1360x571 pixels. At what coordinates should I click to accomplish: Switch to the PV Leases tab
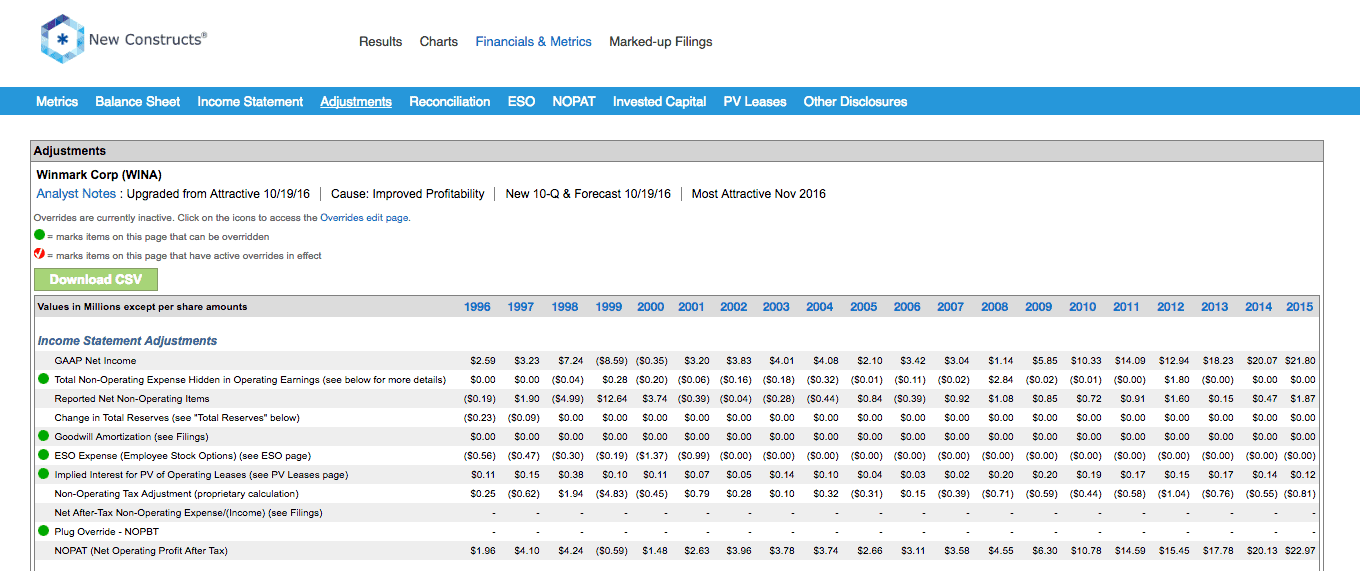click(x=755, y=101)
